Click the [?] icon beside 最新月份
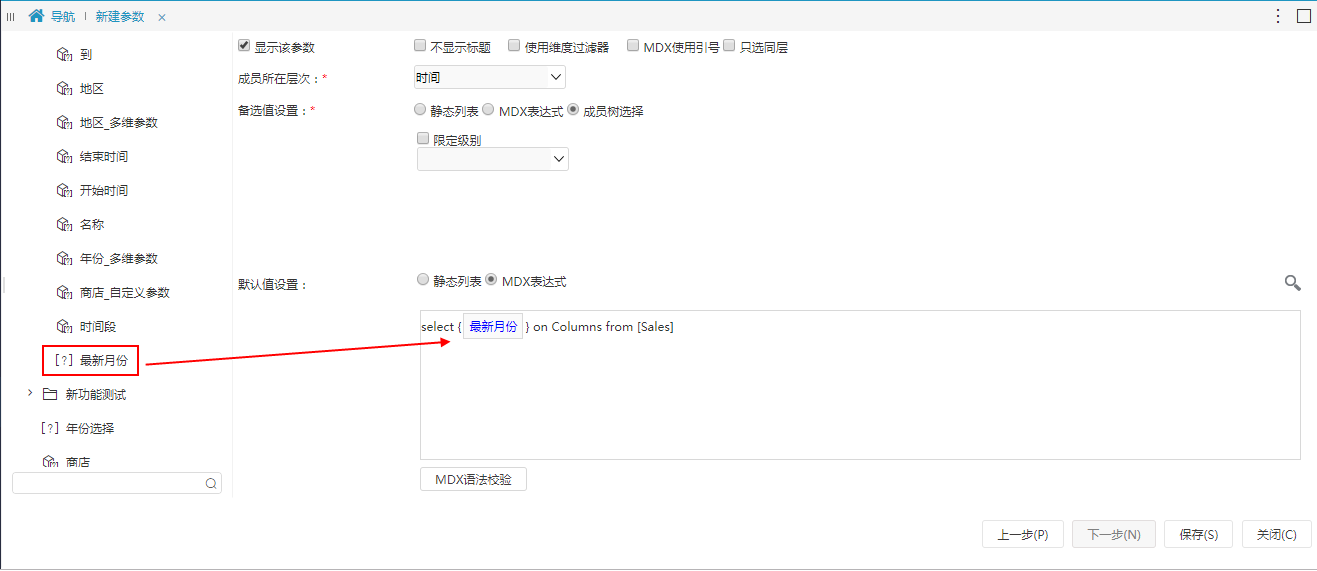 tap(64, 361)
